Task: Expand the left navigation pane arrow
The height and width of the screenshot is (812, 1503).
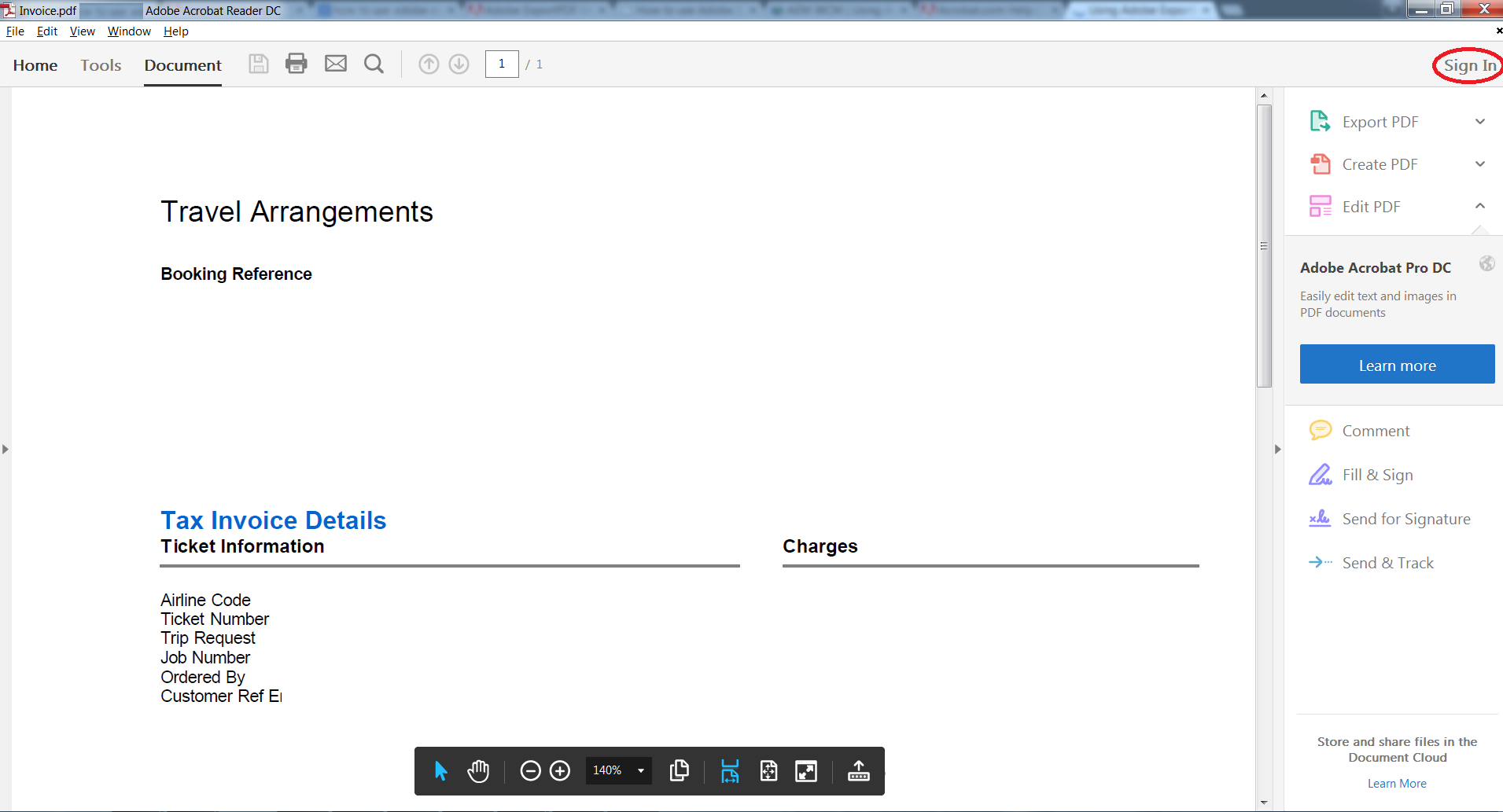Action: [6, 450]
